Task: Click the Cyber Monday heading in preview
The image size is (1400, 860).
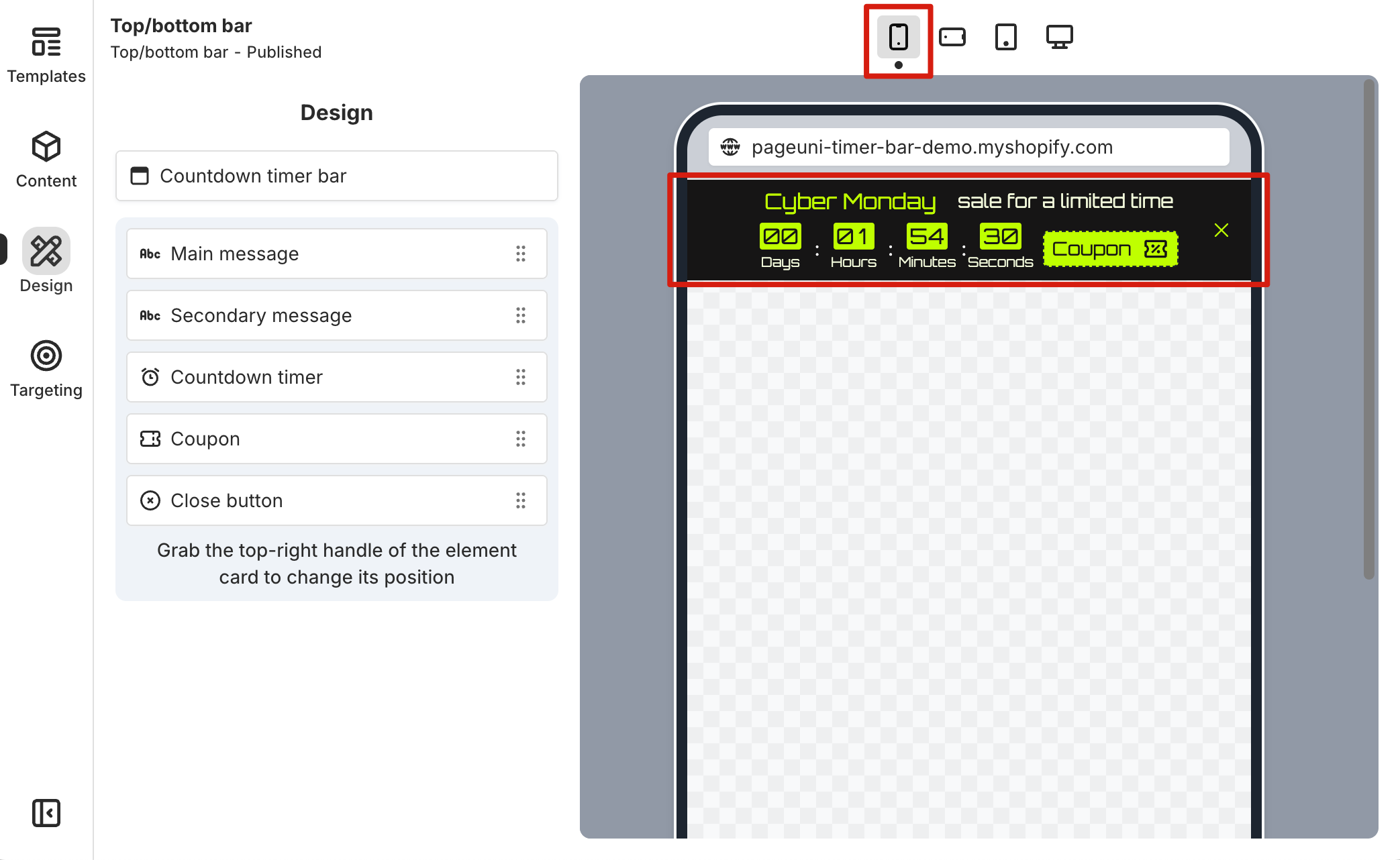Action: pos(850,201)
